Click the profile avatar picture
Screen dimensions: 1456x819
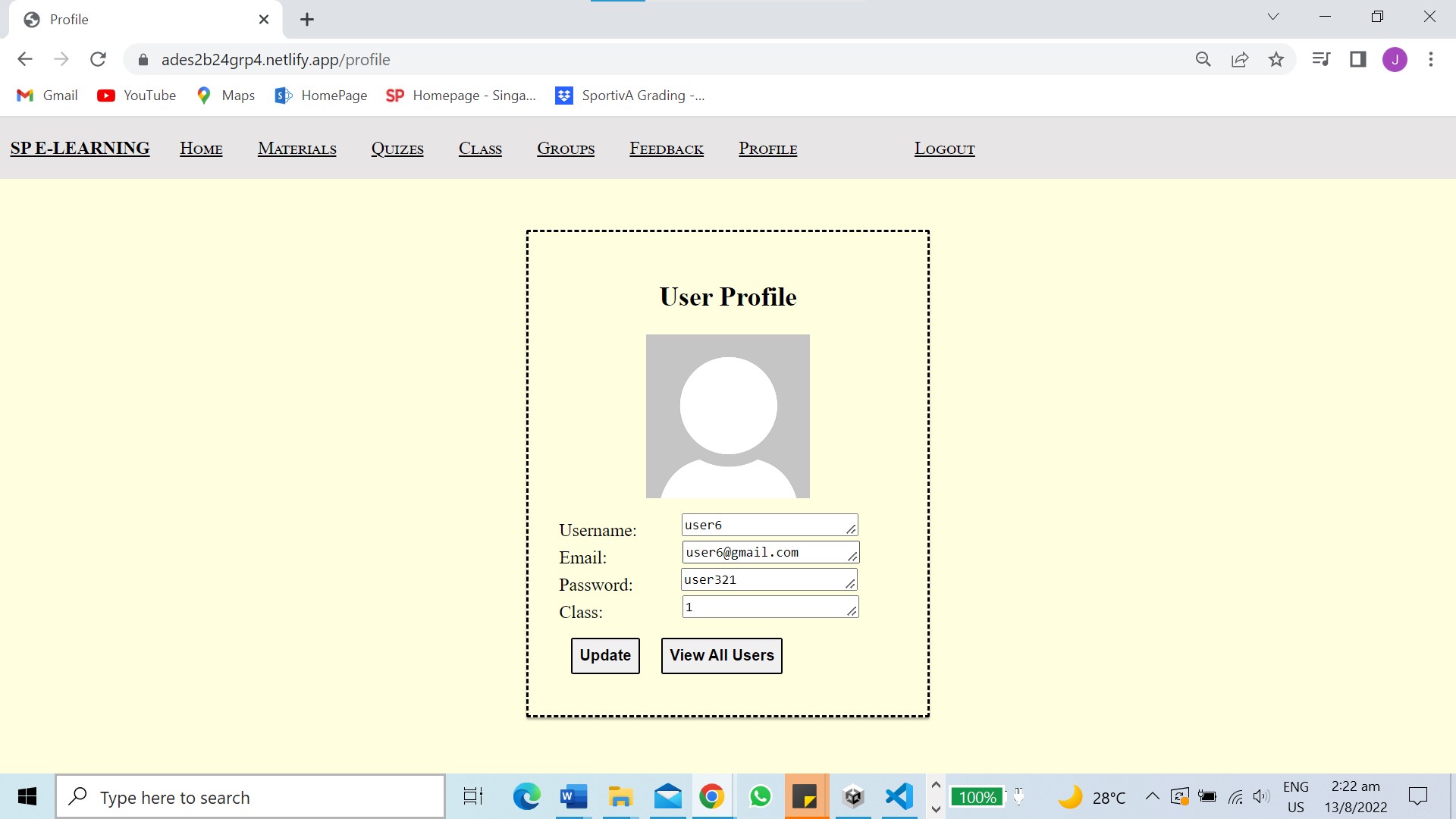point(727,416)
